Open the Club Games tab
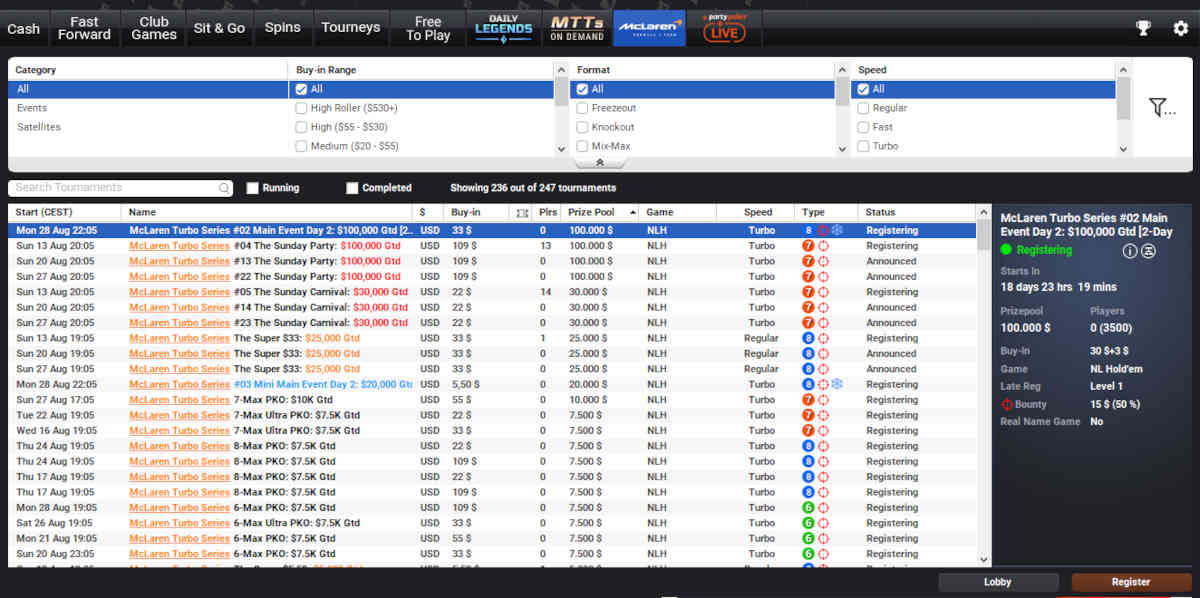The width and height of the screenshot is (1200, 598). tap(154, 28)
